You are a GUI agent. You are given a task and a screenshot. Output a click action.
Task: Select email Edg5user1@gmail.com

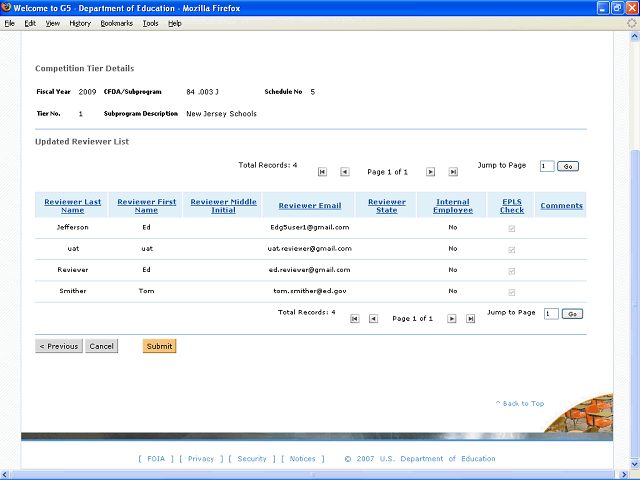(310, 227)
